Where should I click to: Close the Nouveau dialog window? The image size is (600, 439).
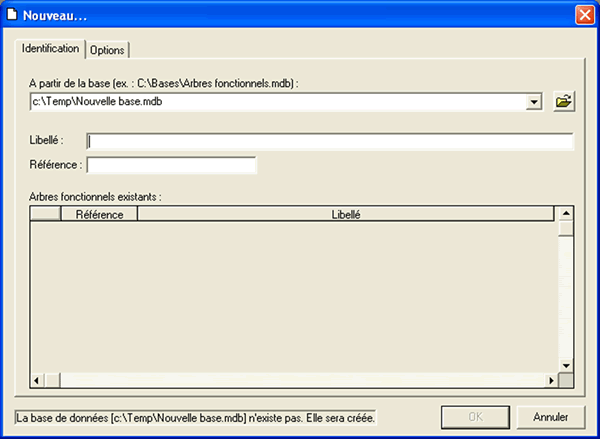(584, 15)
